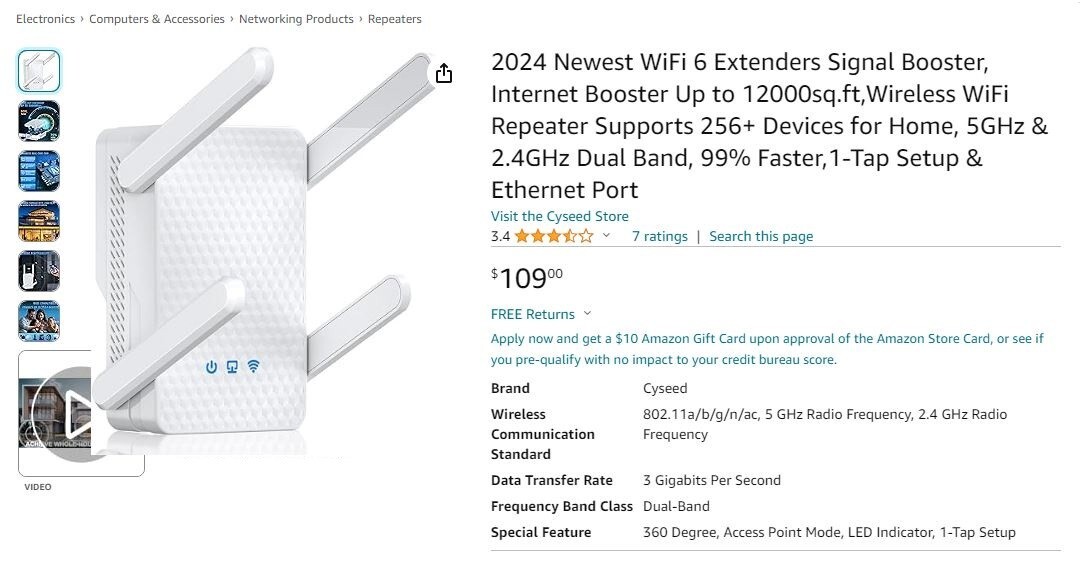
Task: Click the star rating icons
Action: coord(554,237)
